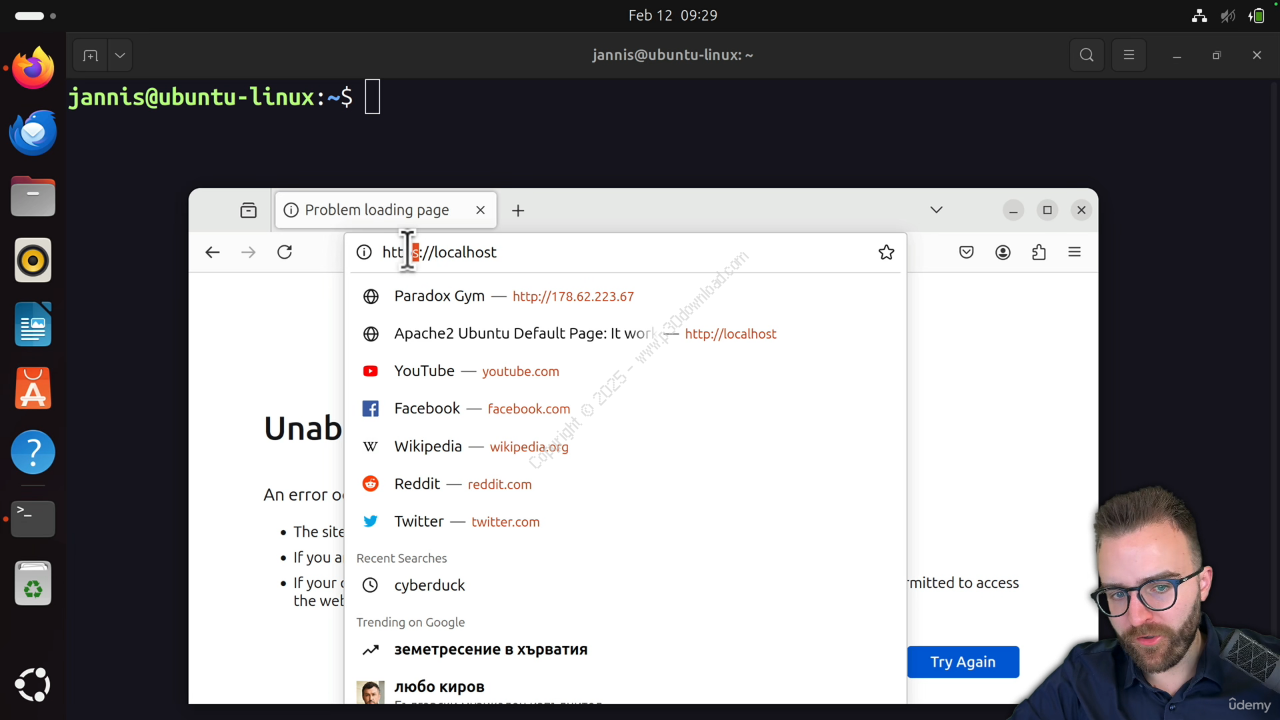Pick trending suggestion любо киров
This screenshot has width=1280, height=720.
coord(625,689)
